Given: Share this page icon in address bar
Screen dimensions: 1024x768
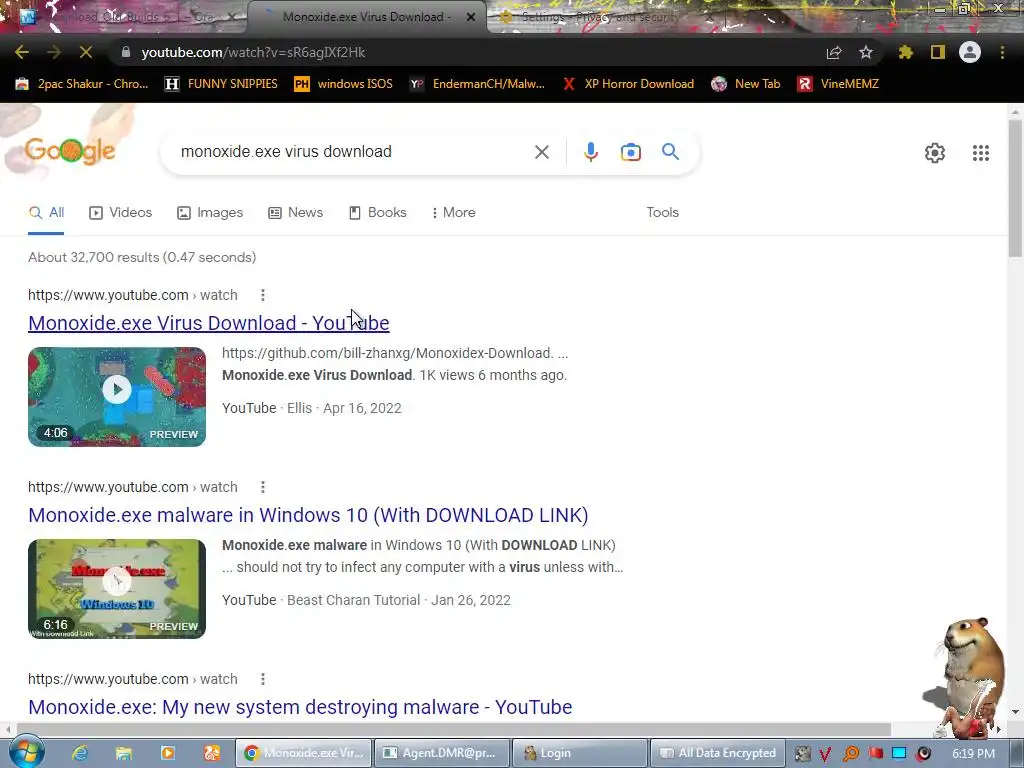Looking at the screenshot, I should (x=834, y=52).
